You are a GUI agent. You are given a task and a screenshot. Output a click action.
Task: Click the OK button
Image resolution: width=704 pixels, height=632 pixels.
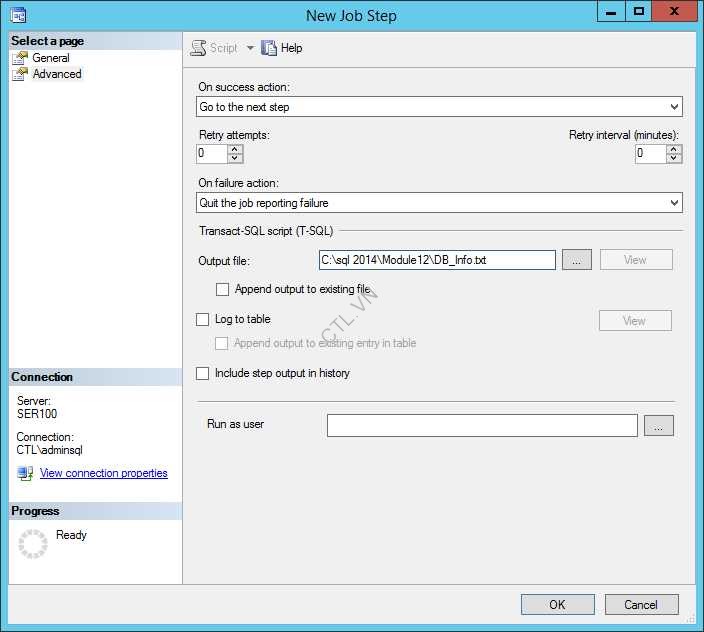[558, 605]
